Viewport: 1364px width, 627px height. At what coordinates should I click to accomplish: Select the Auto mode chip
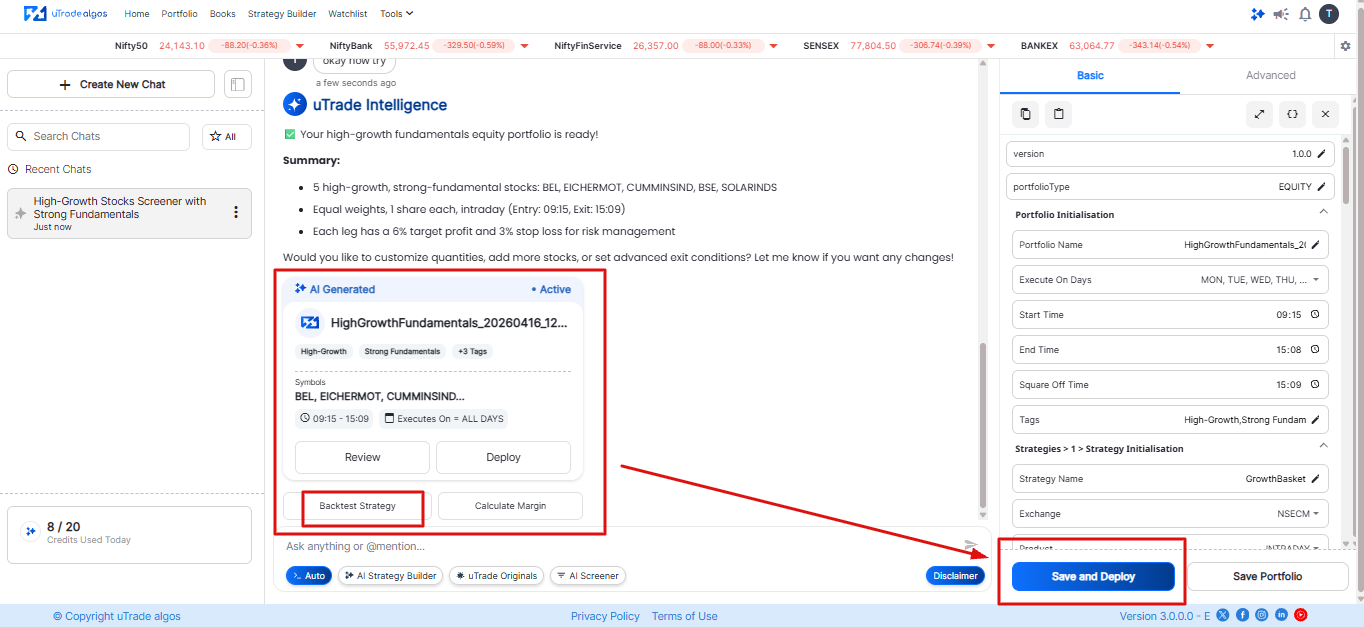[x=309, y=576]
